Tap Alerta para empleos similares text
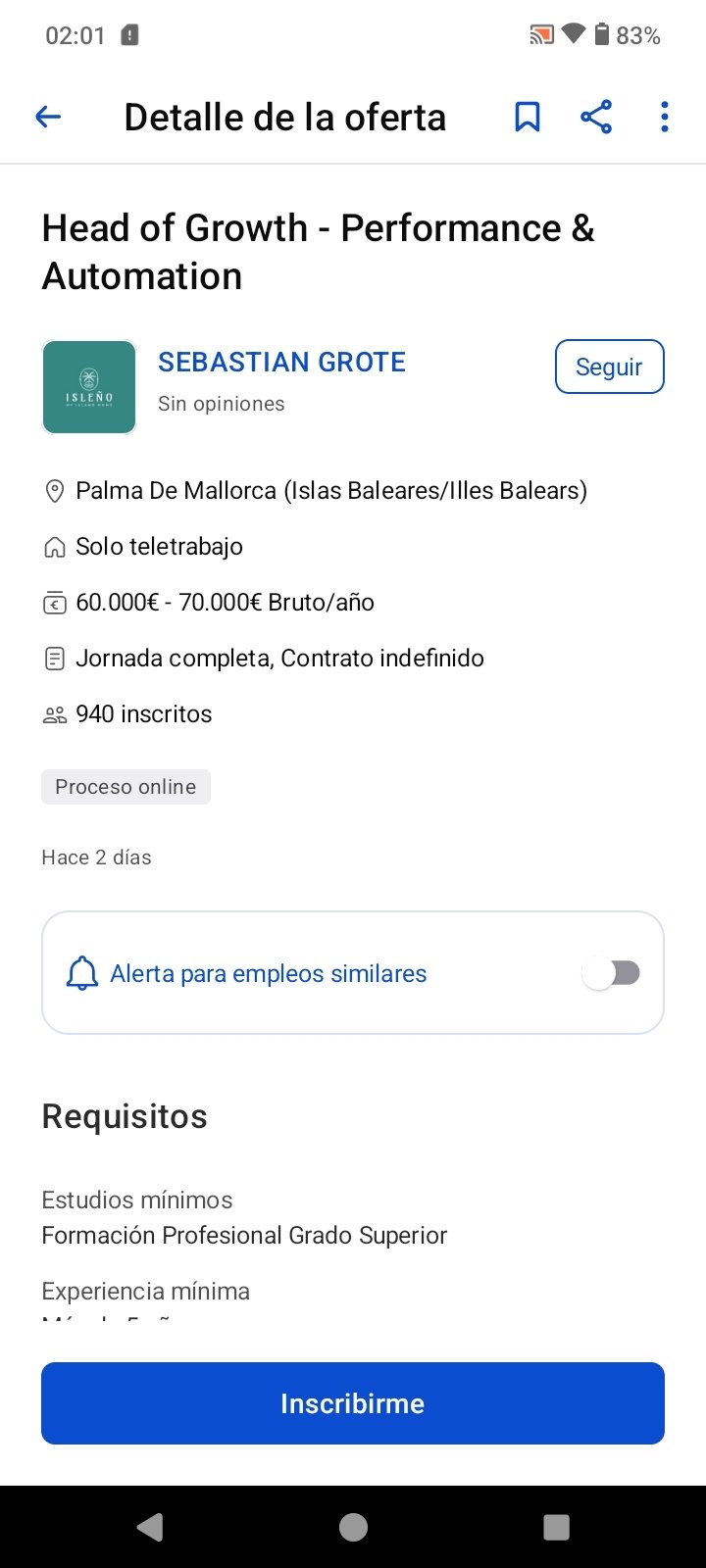The image size is (706, 1568). pos(269,973)
